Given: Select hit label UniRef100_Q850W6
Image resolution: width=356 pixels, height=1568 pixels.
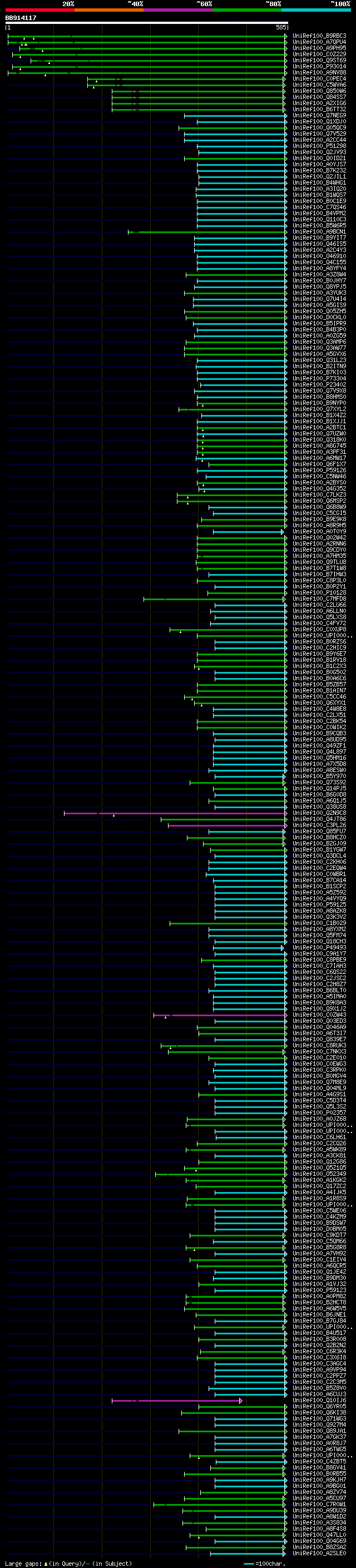Looking at the screenshot, I should click(319, 91).
